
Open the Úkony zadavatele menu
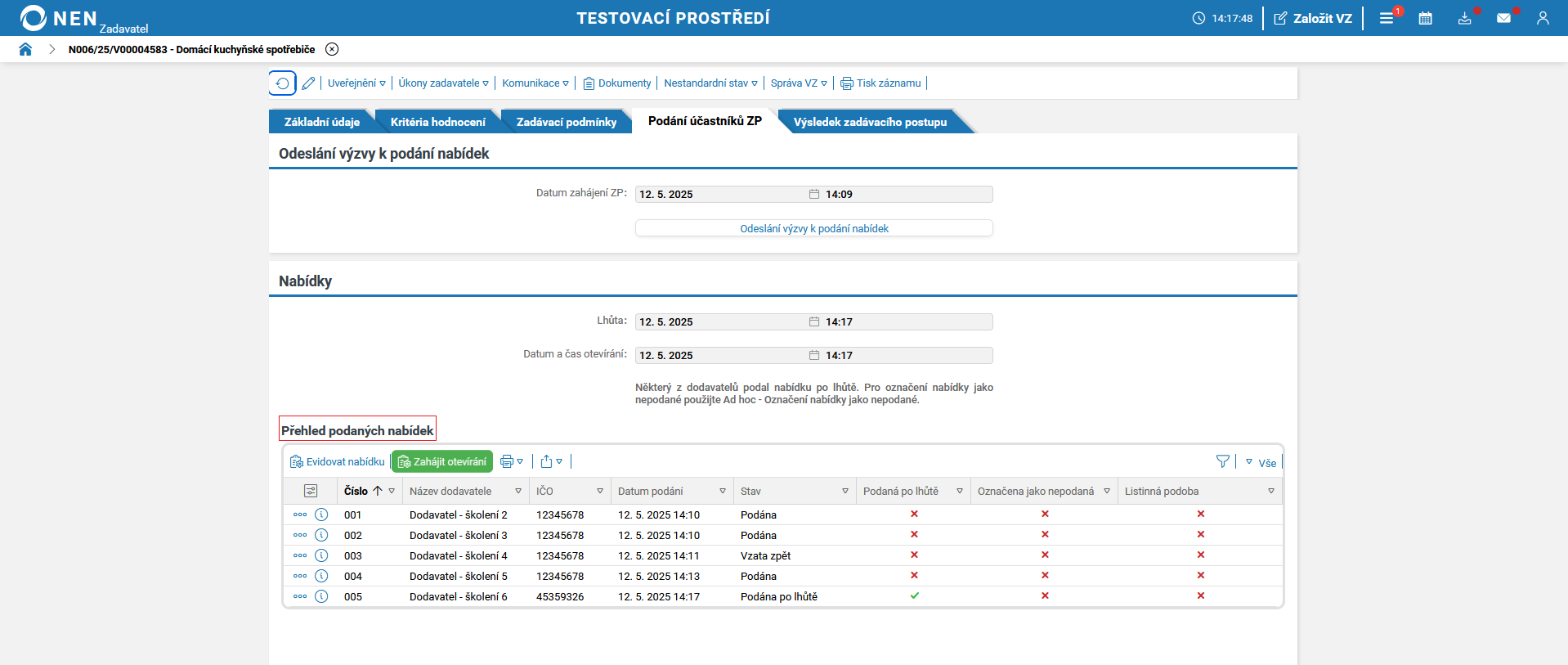pyautogui.click(x=443, y=83)
